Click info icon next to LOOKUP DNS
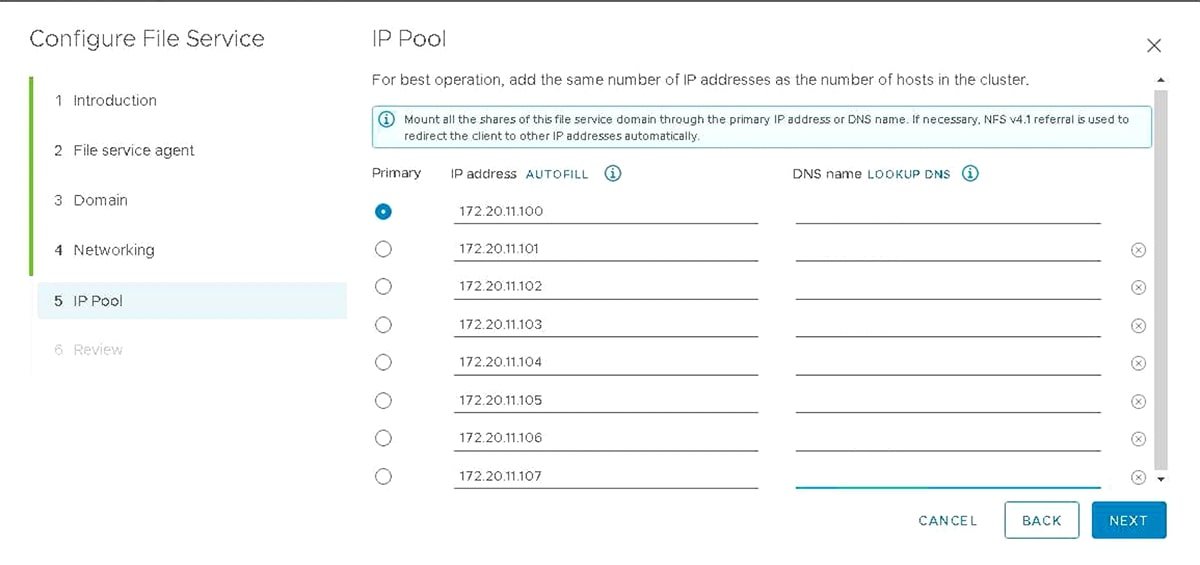Screen dimensions: 1200x565 point(970,173)
